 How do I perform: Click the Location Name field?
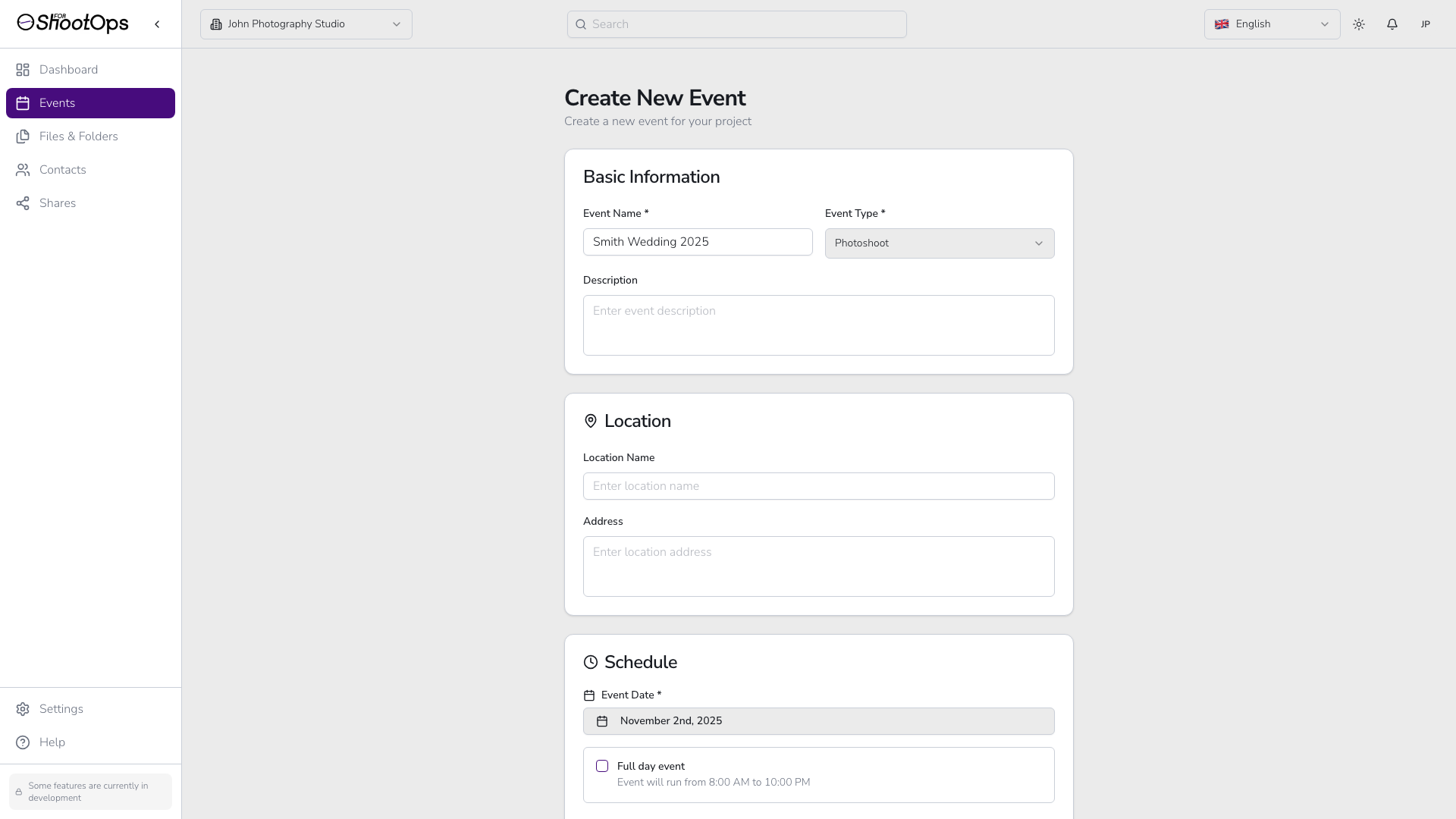(818, 486)
